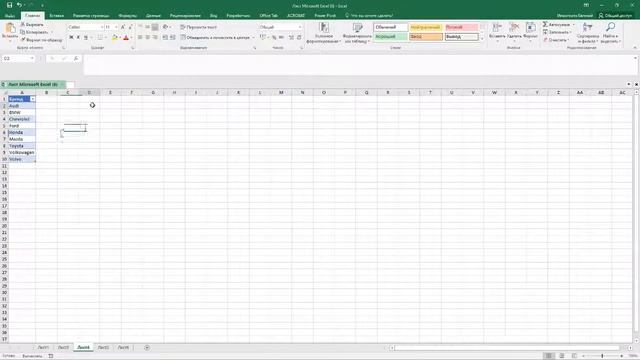Open Sort and Filter menu
Screen dimensions: 640x360
click(588, 33)
